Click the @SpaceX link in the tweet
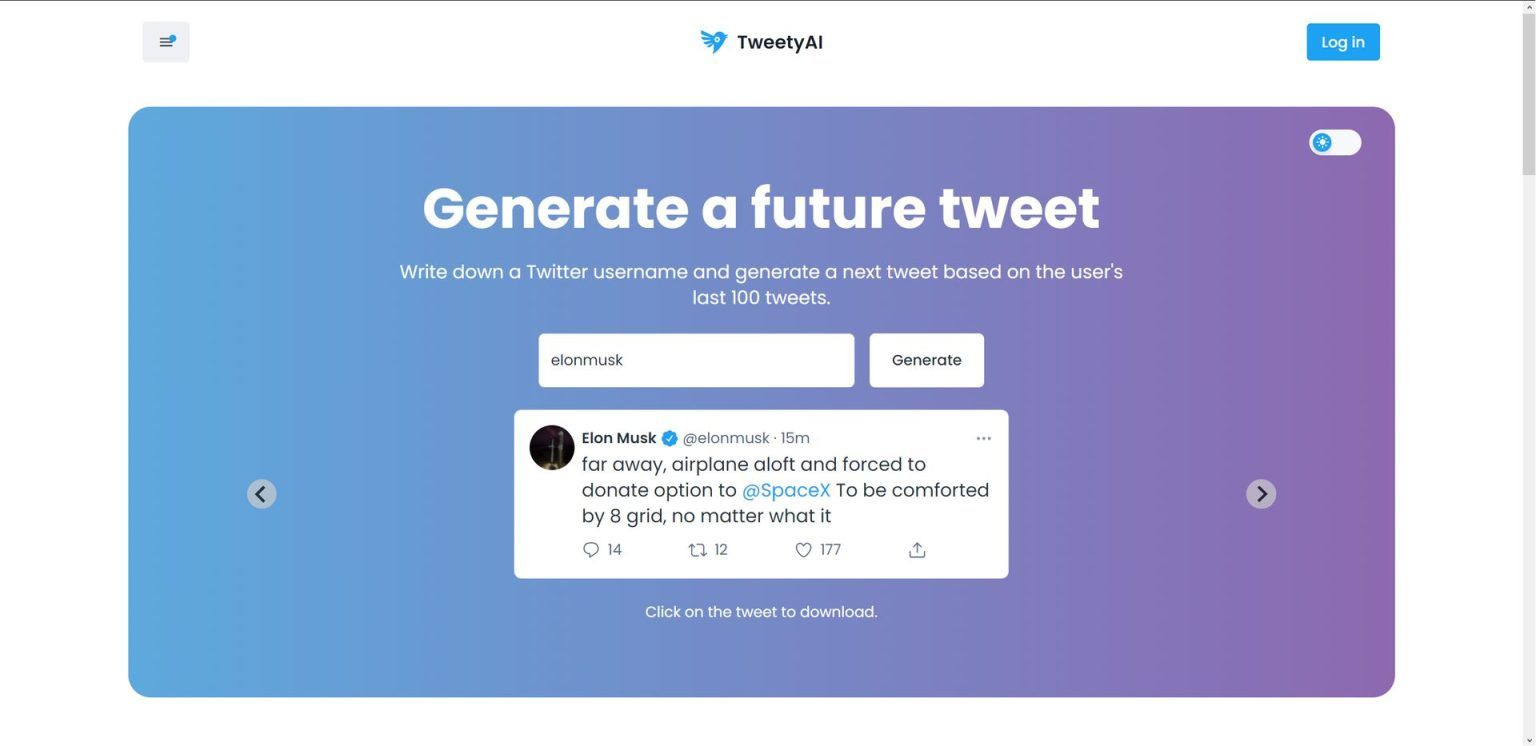Image resolution: width=1536 pixels, height=746 pixels. tap(786, 490)
